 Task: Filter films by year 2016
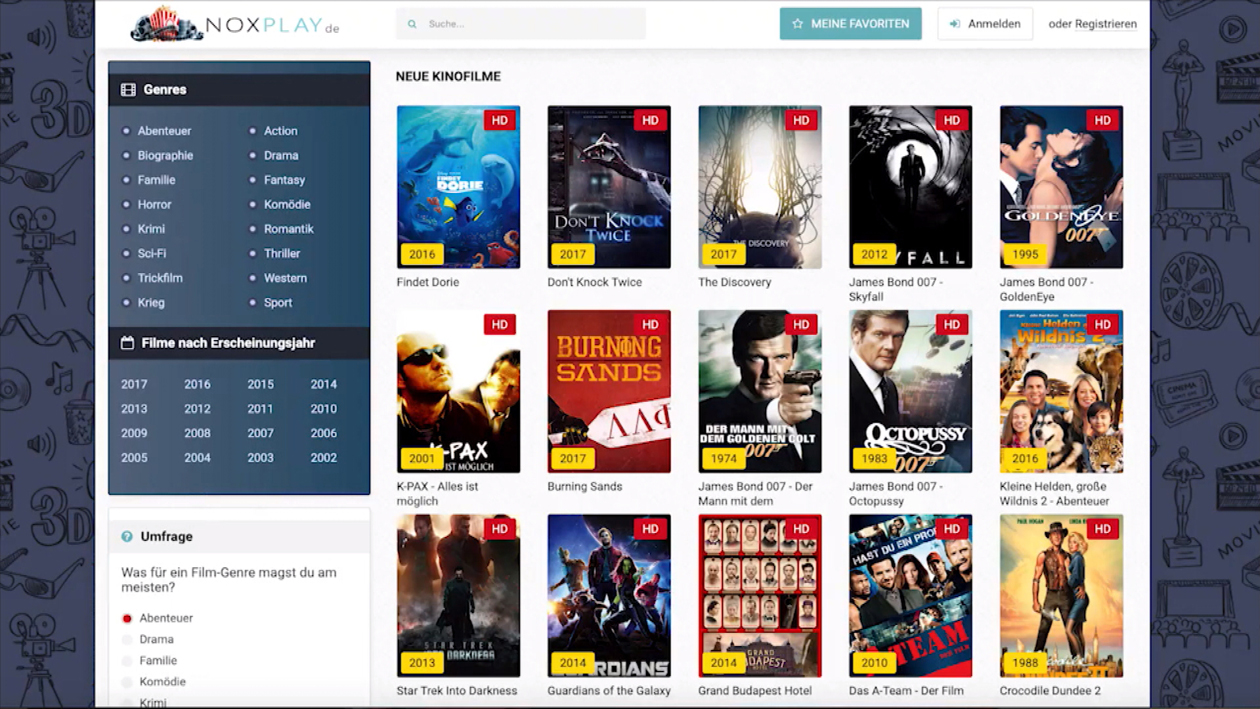click(x=197, y=384)
